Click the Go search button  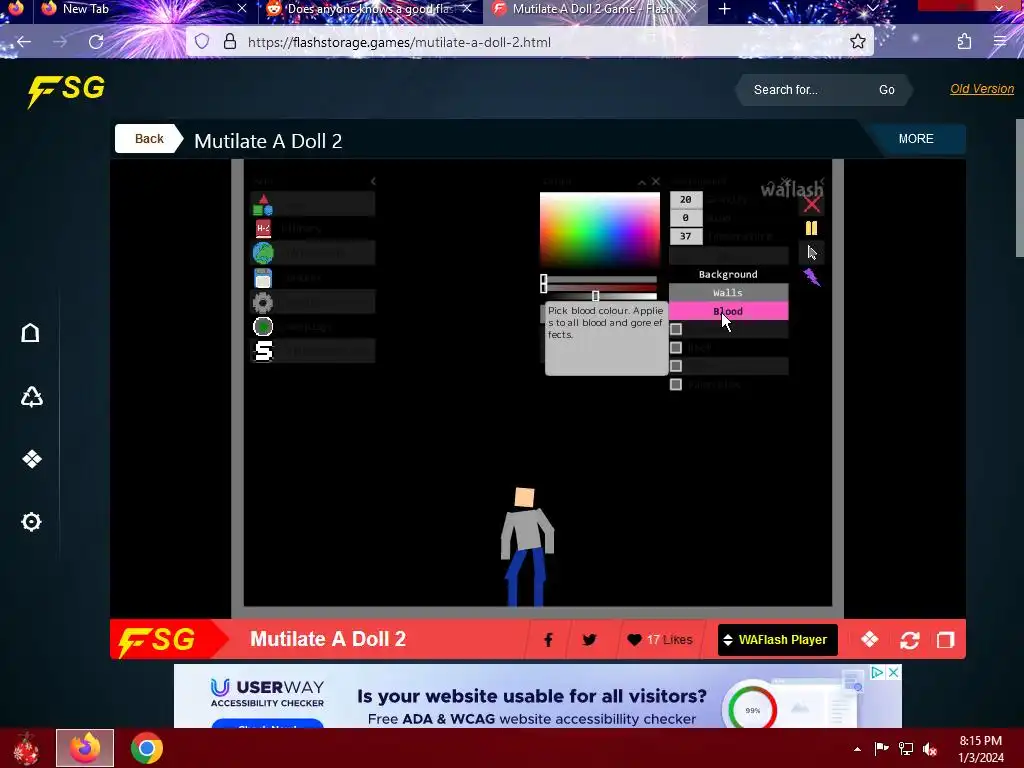coord(886,90)
